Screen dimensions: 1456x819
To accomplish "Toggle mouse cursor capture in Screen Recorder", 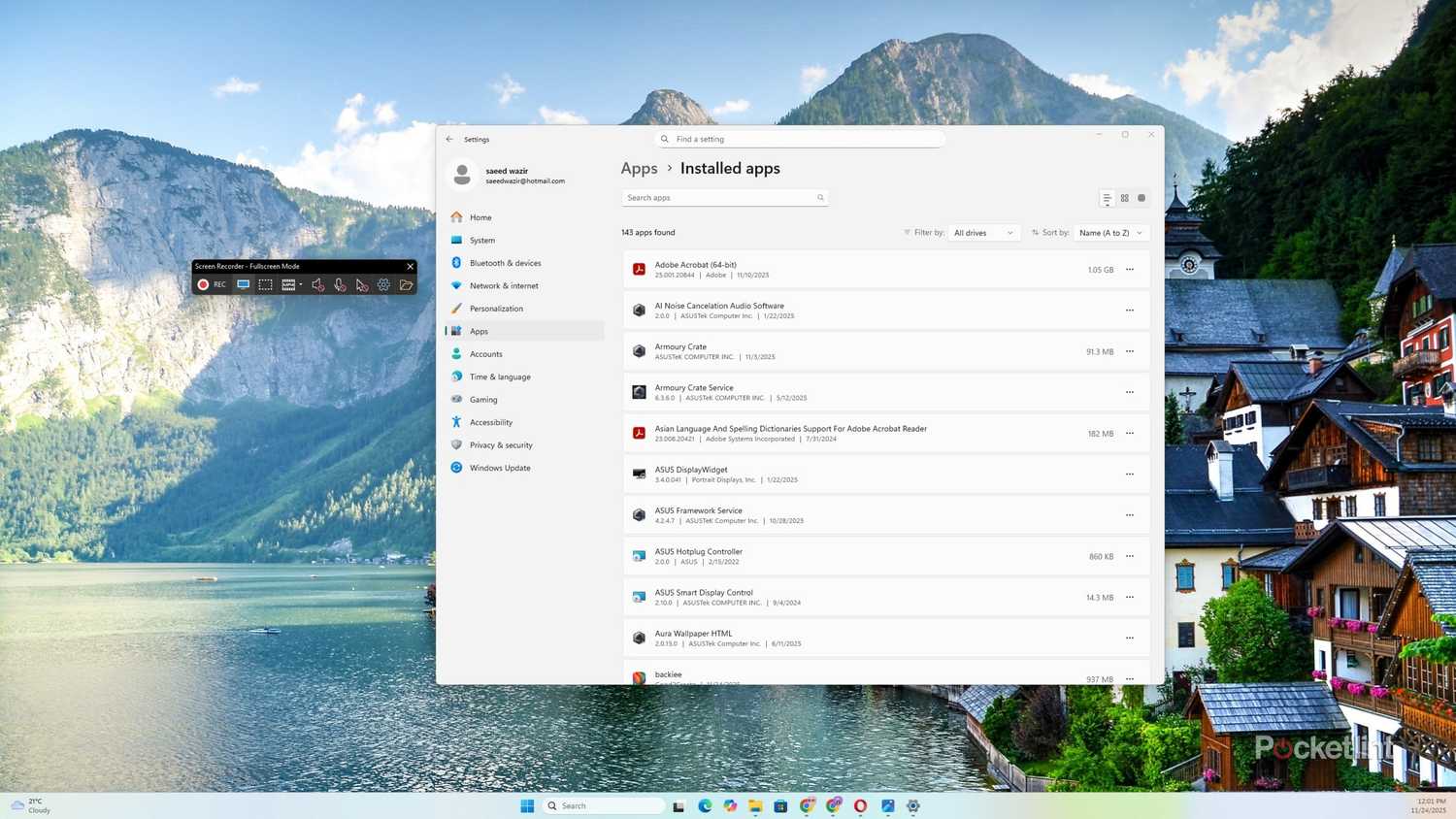I will [361, 284].
